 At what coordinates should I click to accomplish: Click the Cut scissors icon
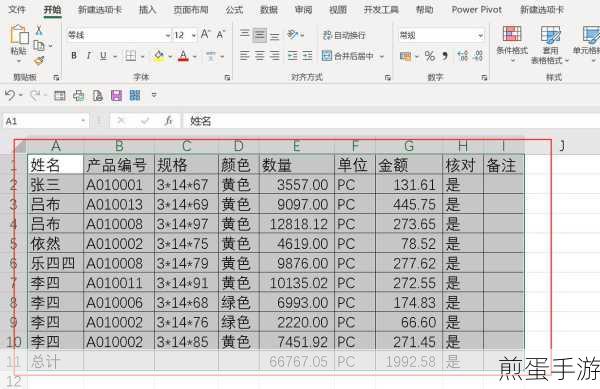[x=39, y=30]
